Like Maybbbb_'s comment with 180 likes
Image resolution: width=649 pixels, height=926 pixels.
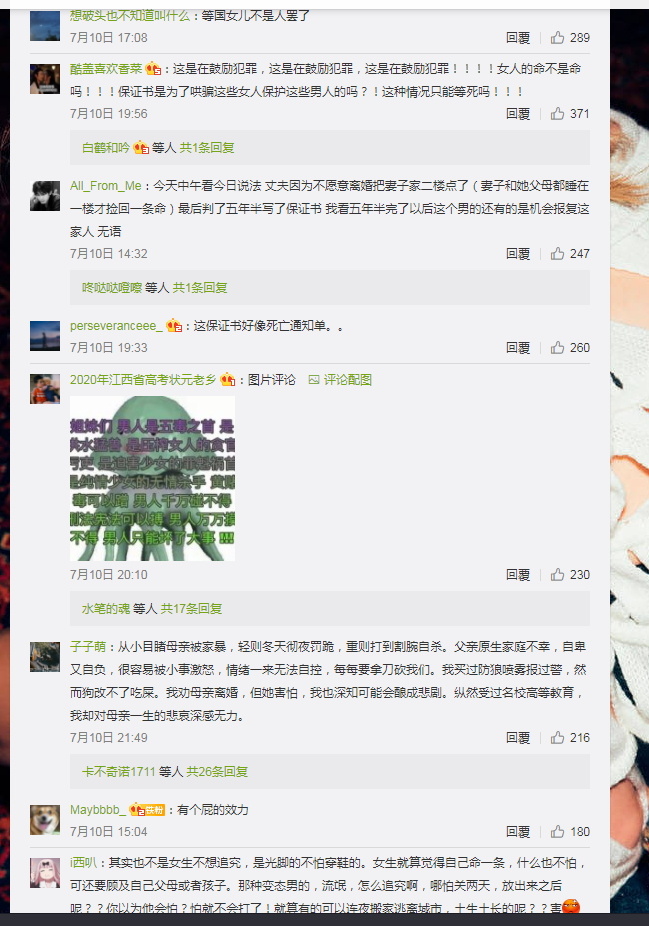(557, 832)
